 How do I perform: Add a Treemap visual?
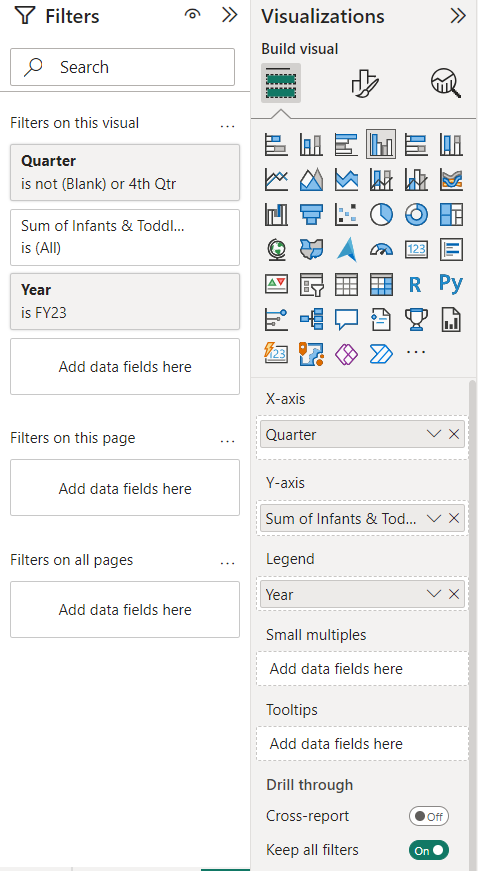[451, 214]
